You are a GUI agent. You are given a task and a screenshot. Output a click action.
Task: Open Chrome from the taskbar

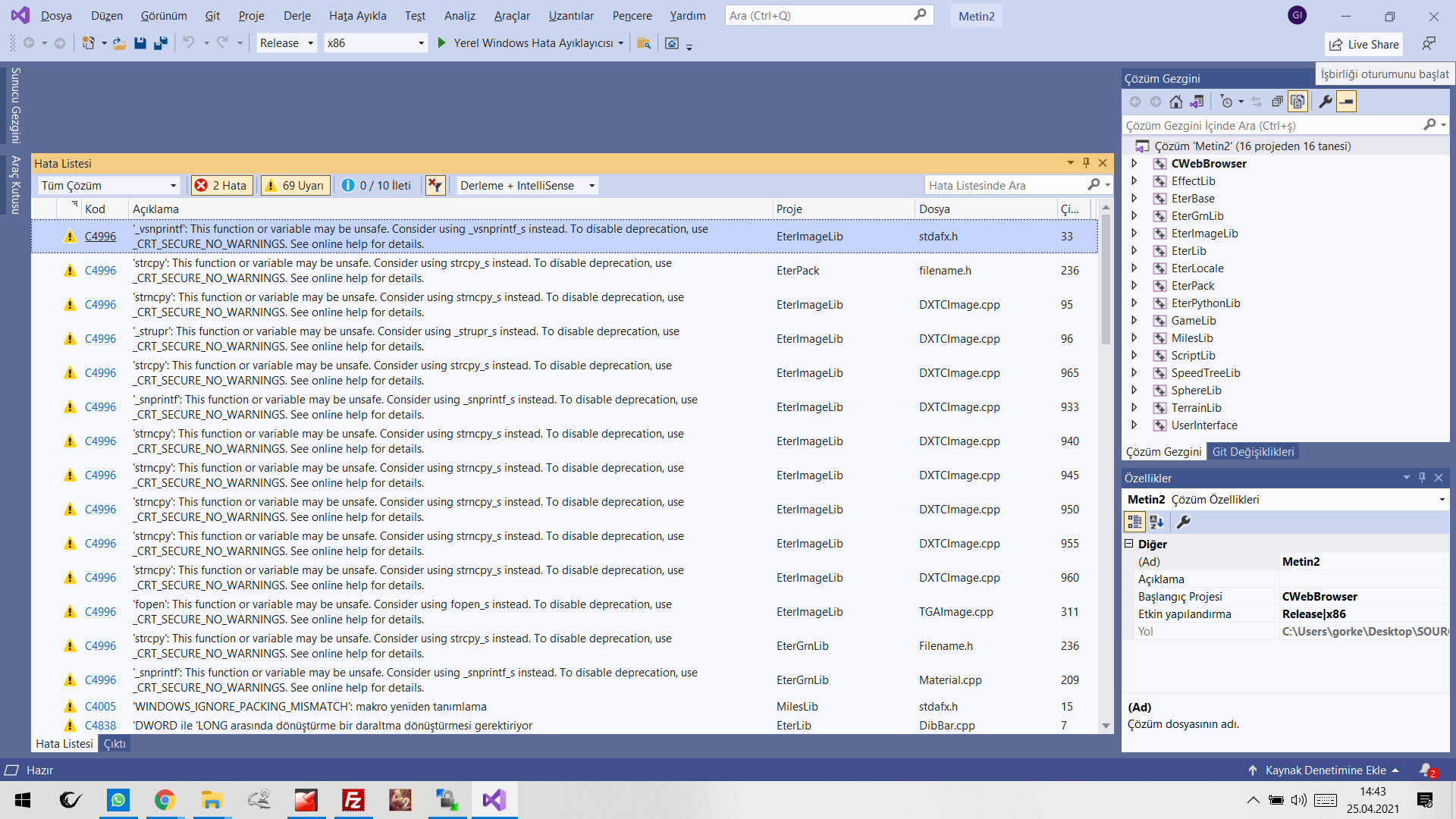[165, 800]
